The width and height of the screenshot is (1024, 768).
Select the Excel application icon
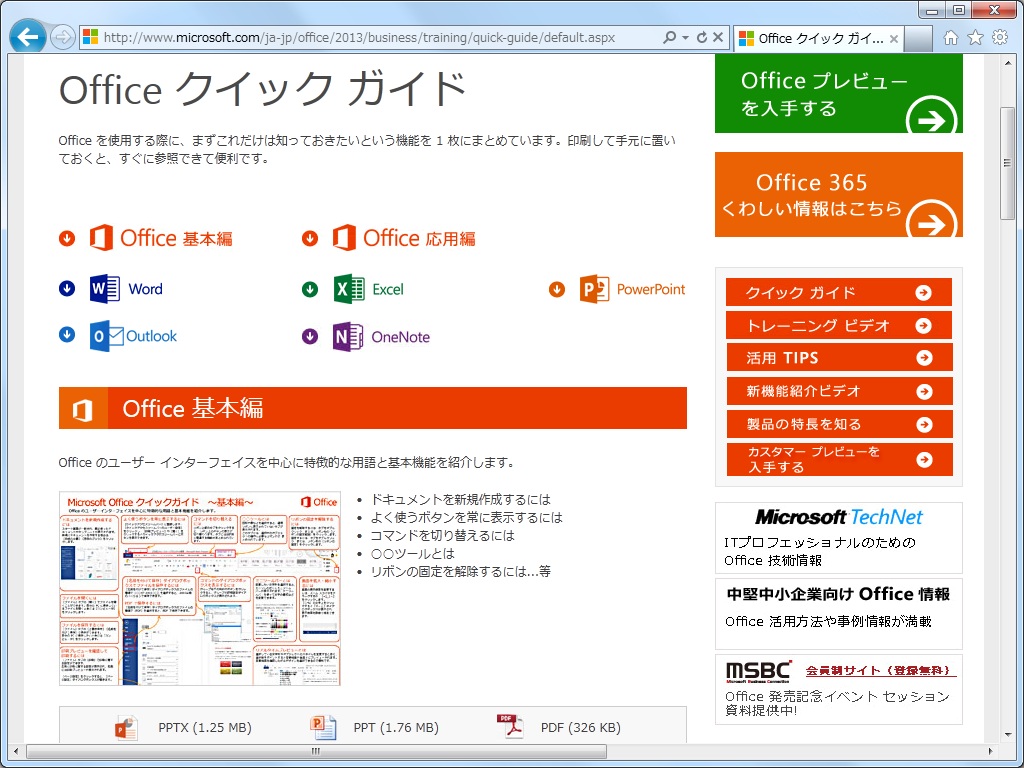348,288
